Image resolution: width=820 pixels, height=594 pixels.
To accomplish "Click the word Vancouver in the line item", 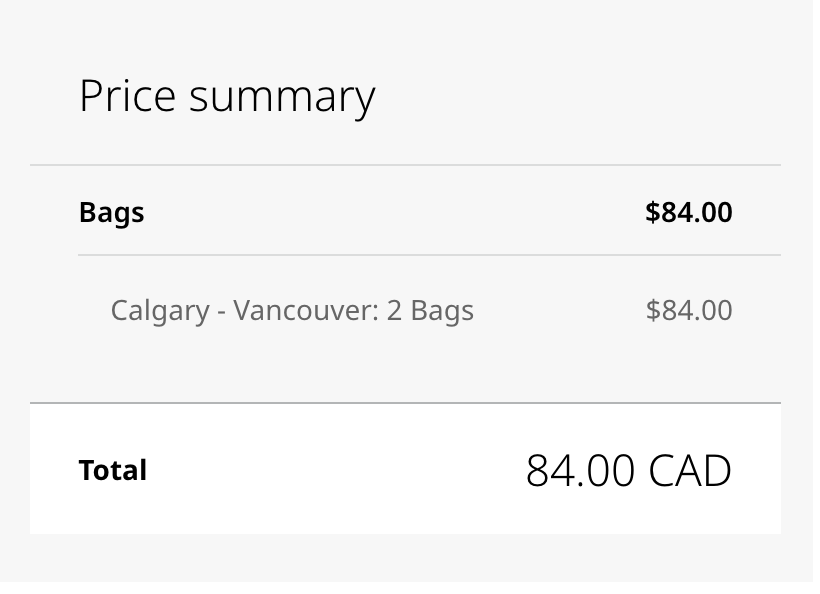I will coord(305,310).
